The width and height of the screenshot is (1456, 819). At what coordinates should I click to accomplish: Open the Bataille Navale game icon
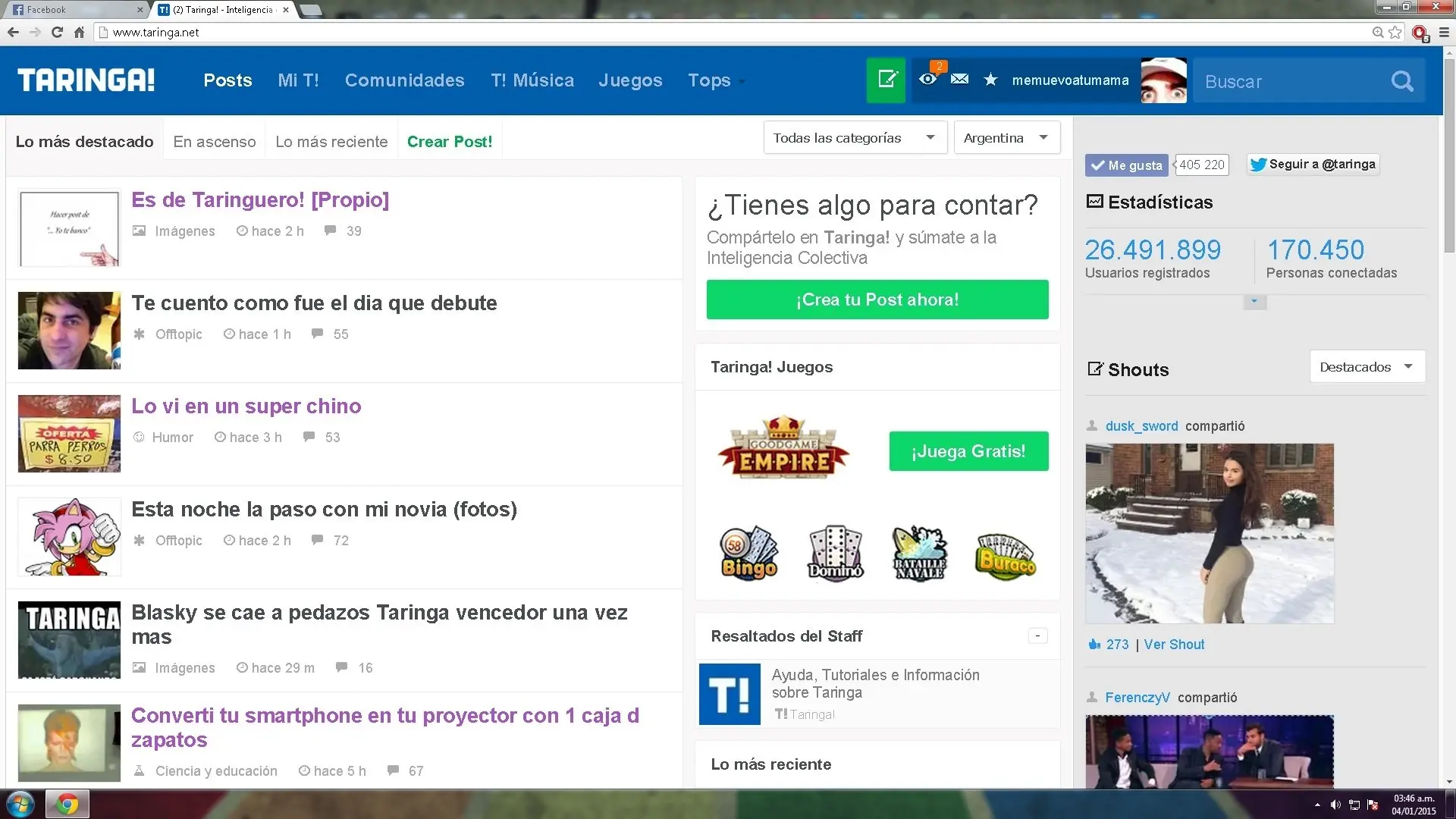coord(920,554)
